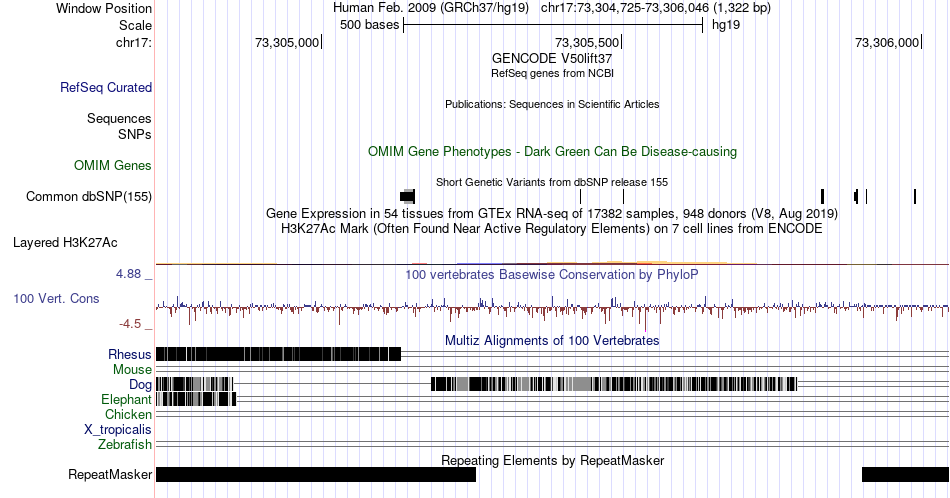Click Multiz Alignments of 100 Vertebrates title
This screenshot has height=498, width=950.
point(552,340)
